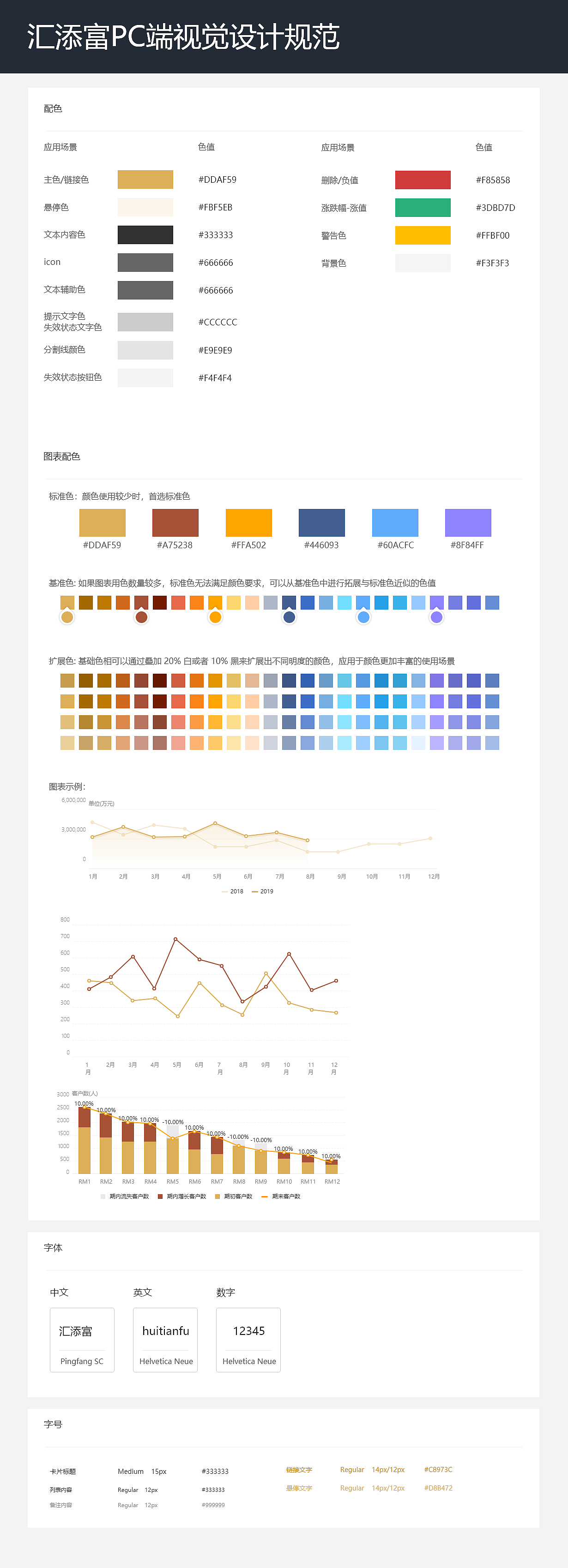The height and width of the screenshot is (1568, 568).
Task: Click the brown circular marker below base colors
Action: tap(141, 617)
